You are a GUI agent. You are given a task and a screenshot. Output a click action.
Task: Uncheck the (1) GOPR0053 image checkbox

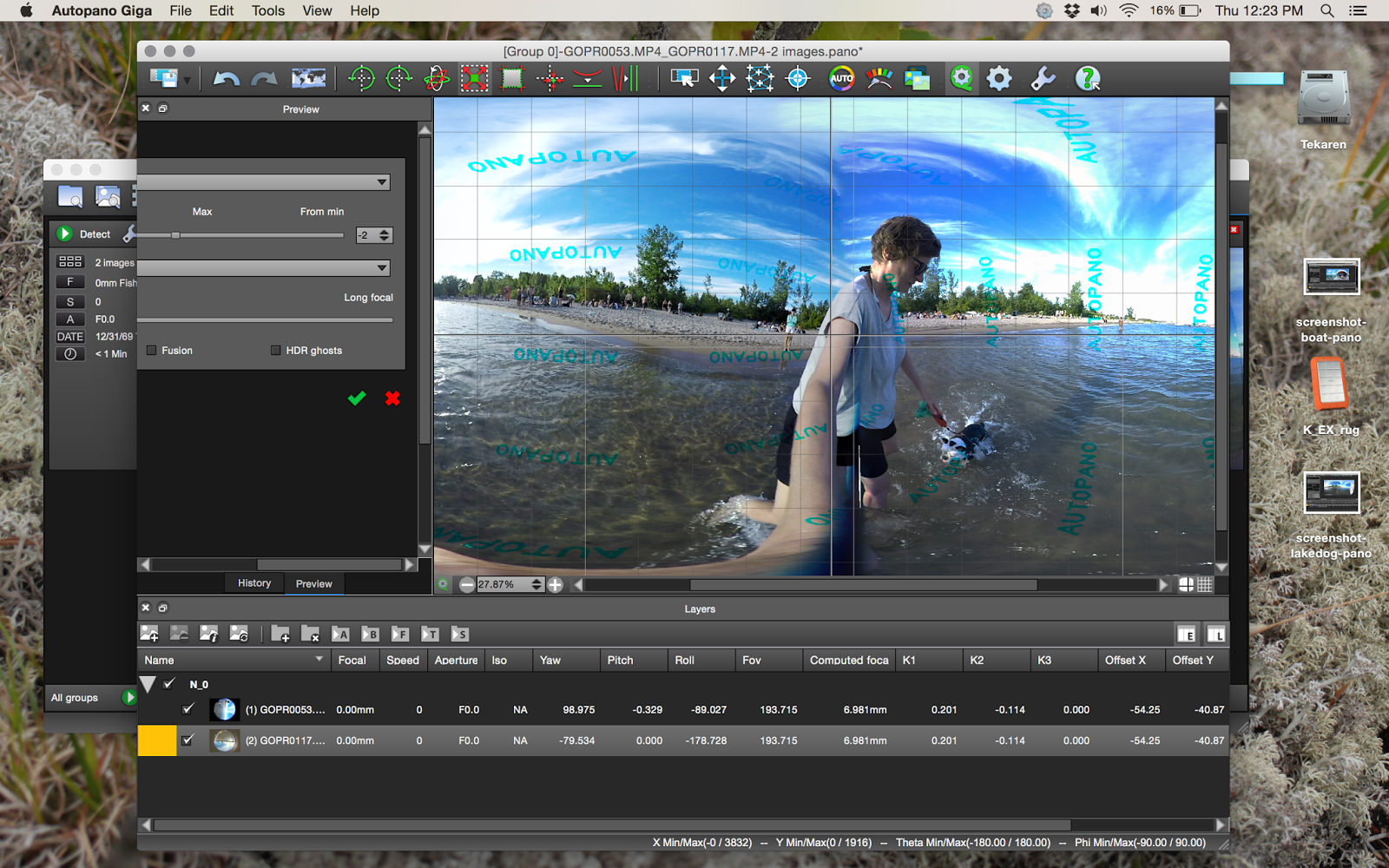pos(188,709)
